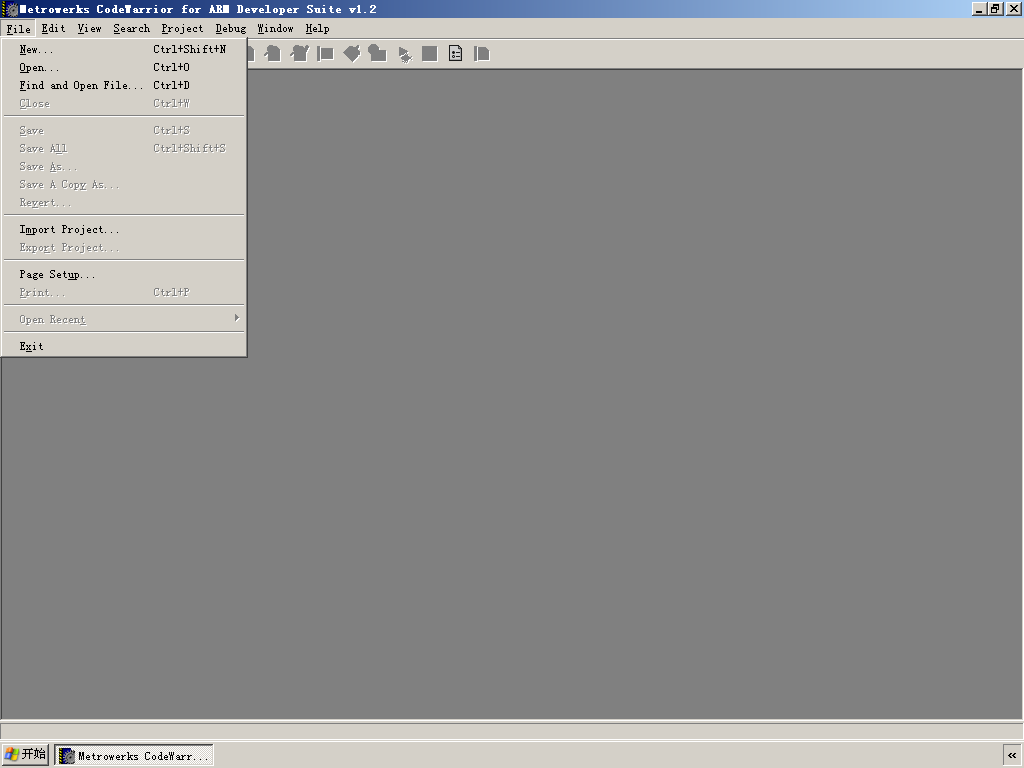
Task: Click the 开始 Start button
Action: pos(25,754)
